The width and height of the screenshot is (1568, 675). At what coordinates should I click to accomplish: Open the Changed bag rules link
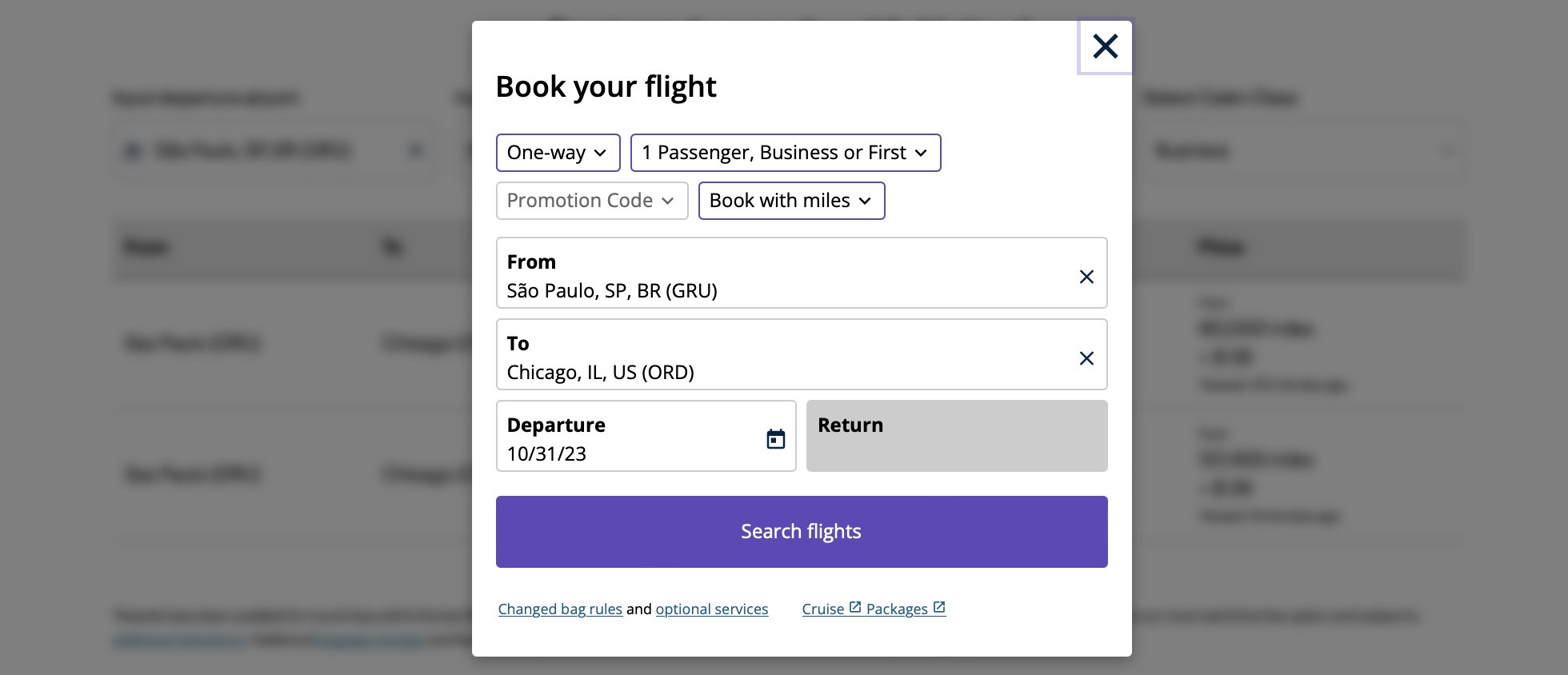(560, 609)
